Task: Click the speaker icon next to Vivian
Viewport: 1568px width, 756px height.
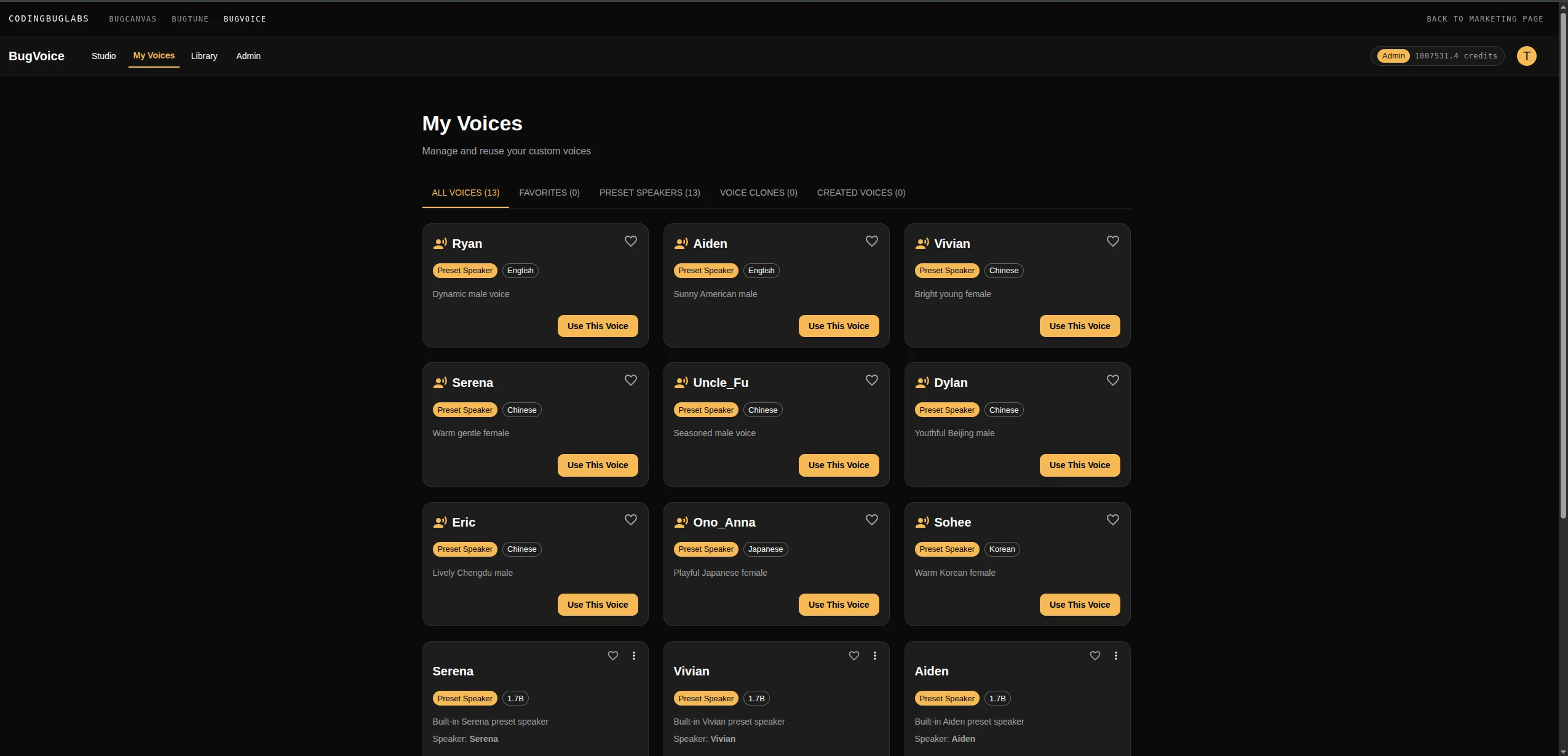Action: (922, 243)
